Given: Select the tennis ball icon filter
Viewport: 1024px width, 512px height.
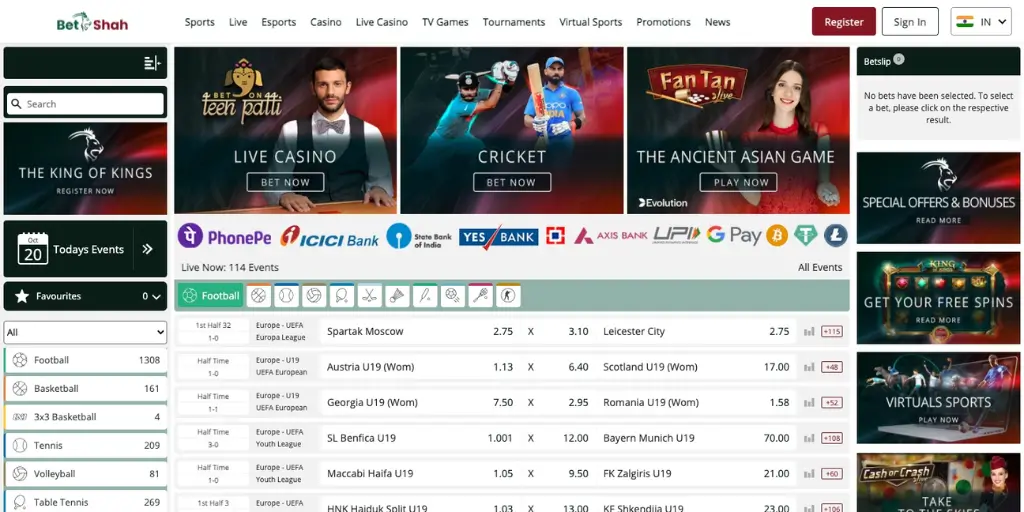Looking at the screenshot, I should click(x=286, y=296).
